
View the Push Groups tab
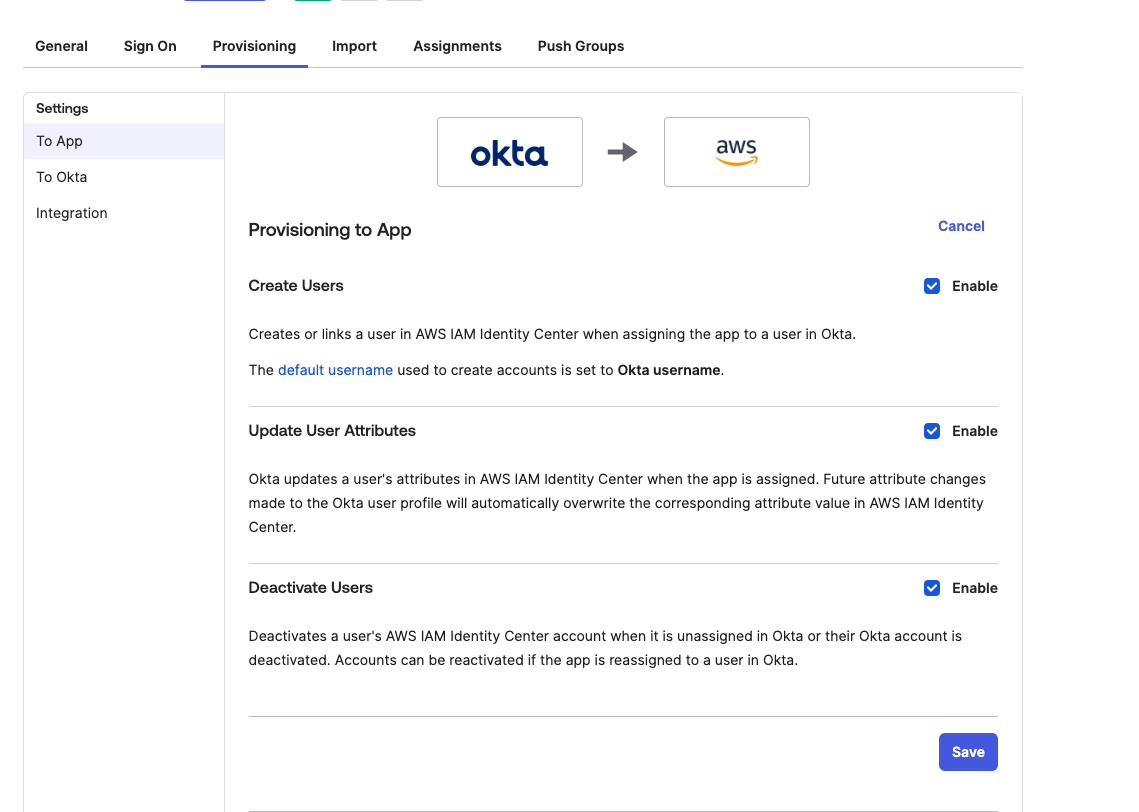(580, 46)
